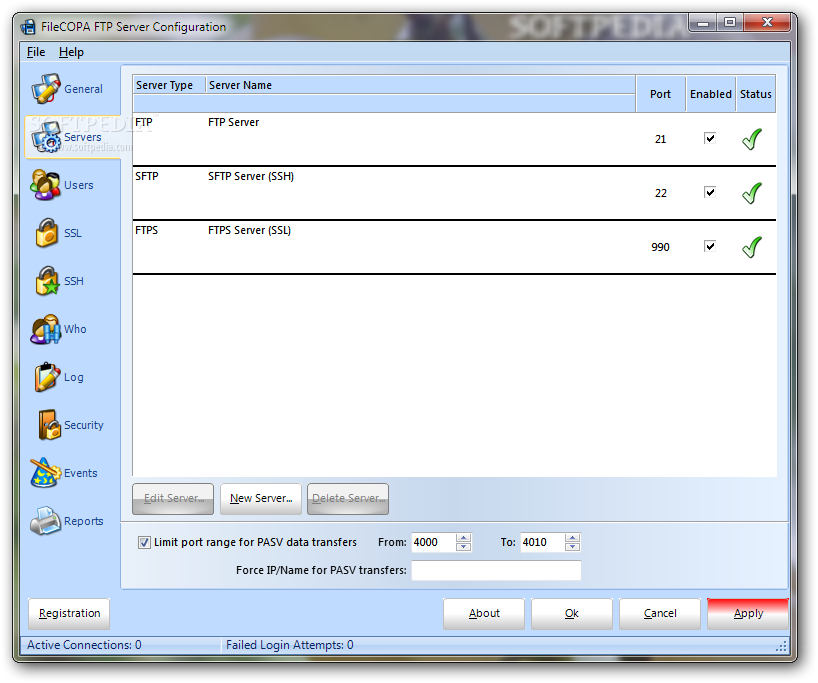818x683 pixels.
Task: Open the File menu
Action: [36, 52]
